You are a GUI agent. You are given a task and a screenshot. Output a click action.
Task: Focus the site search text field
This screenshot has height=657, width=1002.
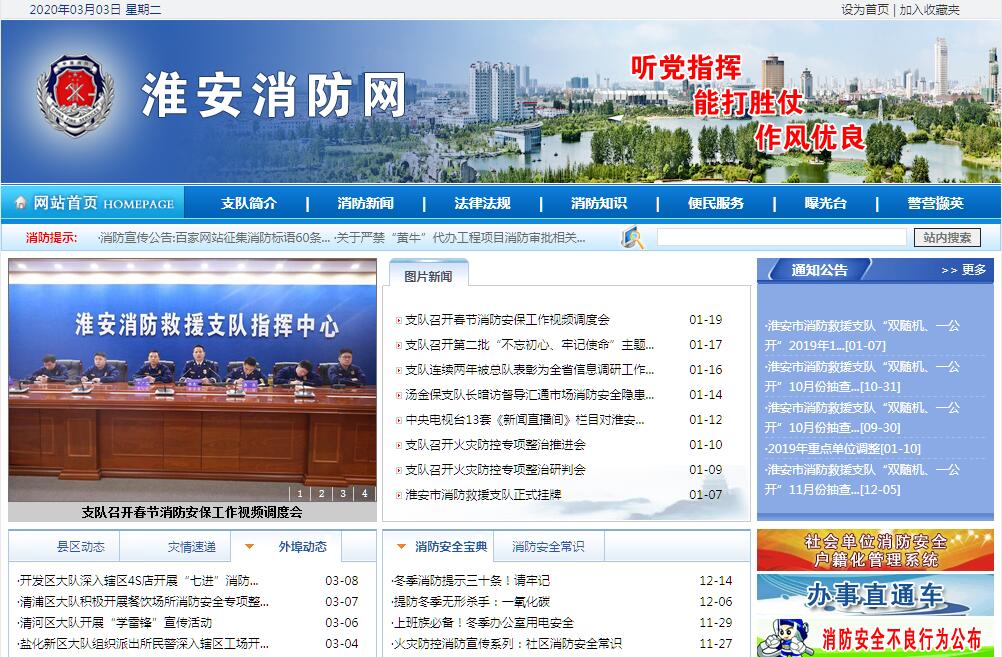tap(780, 238)
